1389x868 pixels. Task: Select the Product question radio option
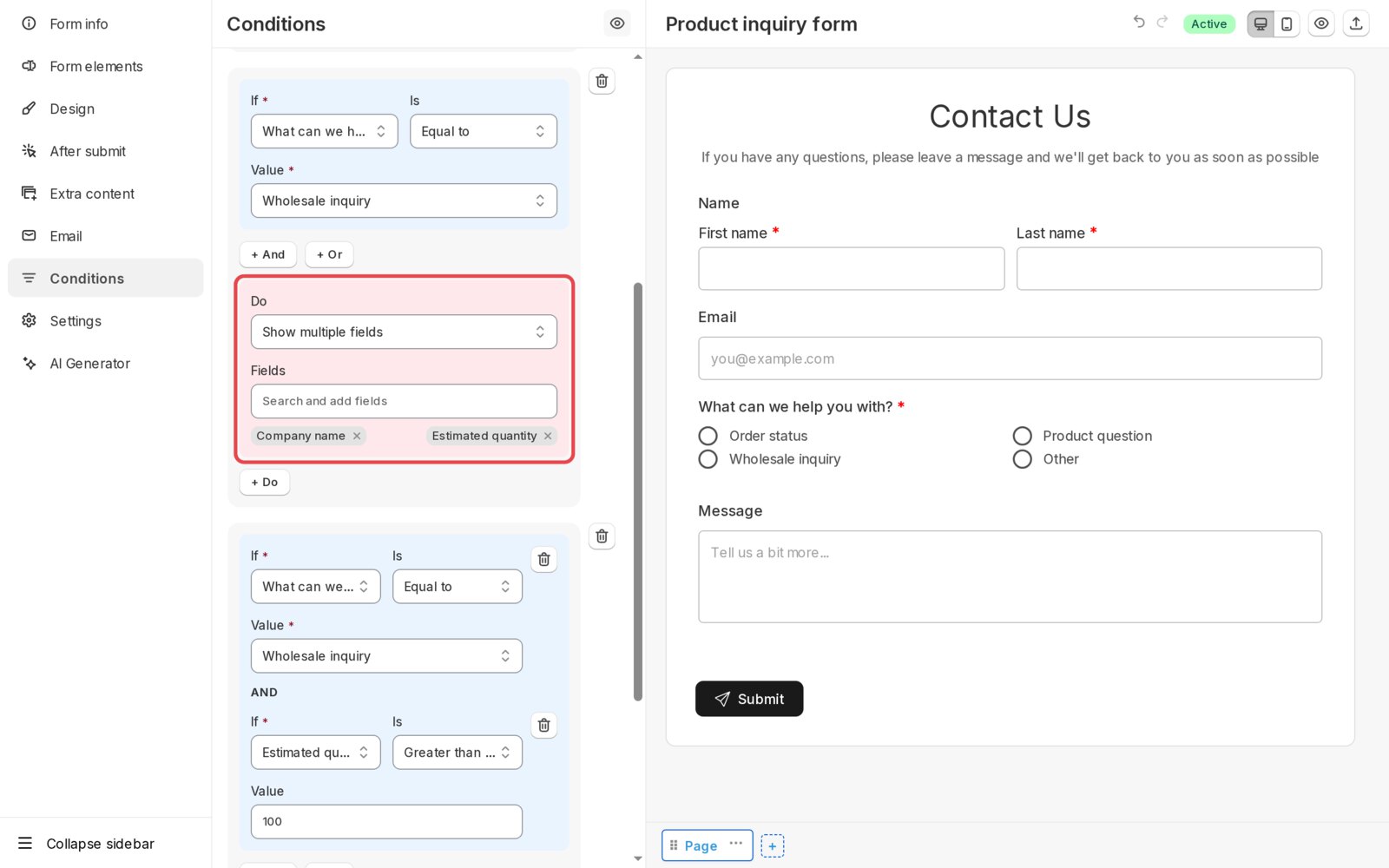coord(1023,436)
